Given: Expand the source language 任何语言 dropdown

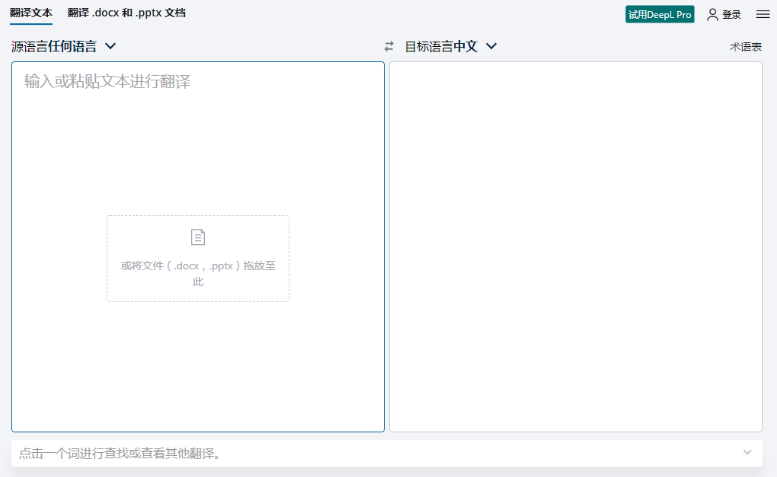Looking at the screenshot, I should 63,47.
